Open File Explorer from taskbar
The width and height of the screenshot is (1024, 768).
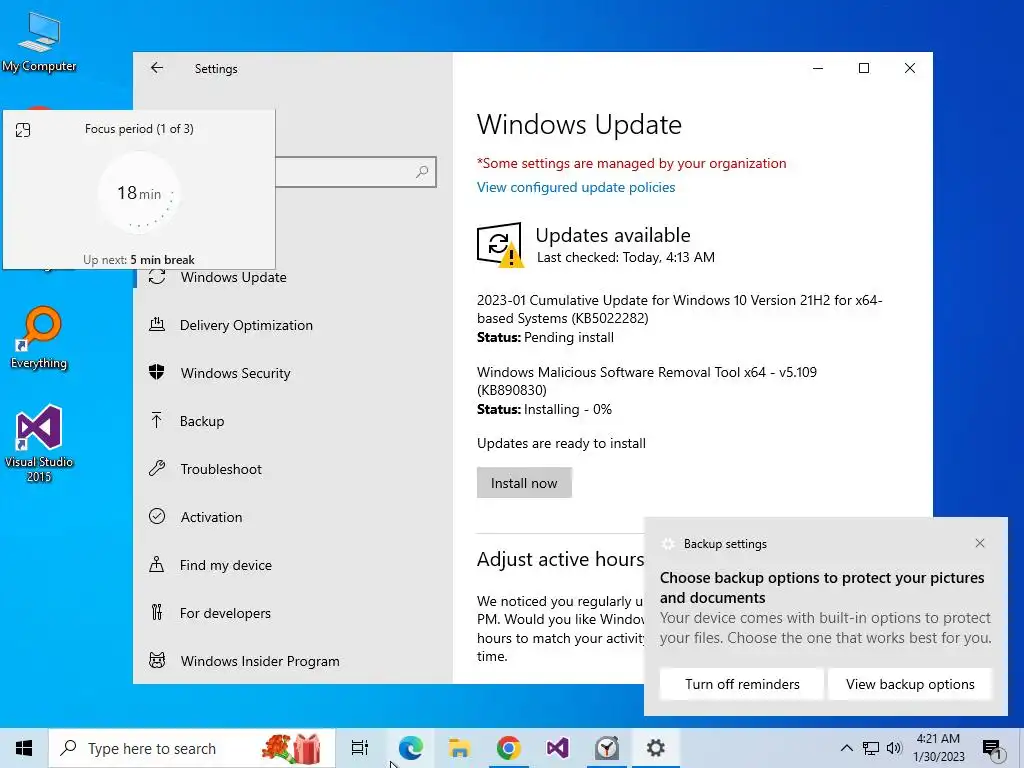459,748
